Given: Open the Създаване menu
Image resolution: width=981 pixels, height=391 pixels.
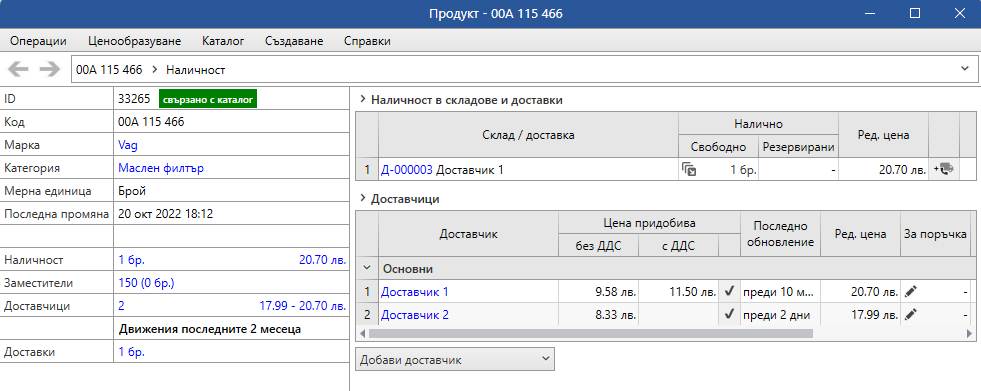Looking at the screenshot, I should [294, 41].
